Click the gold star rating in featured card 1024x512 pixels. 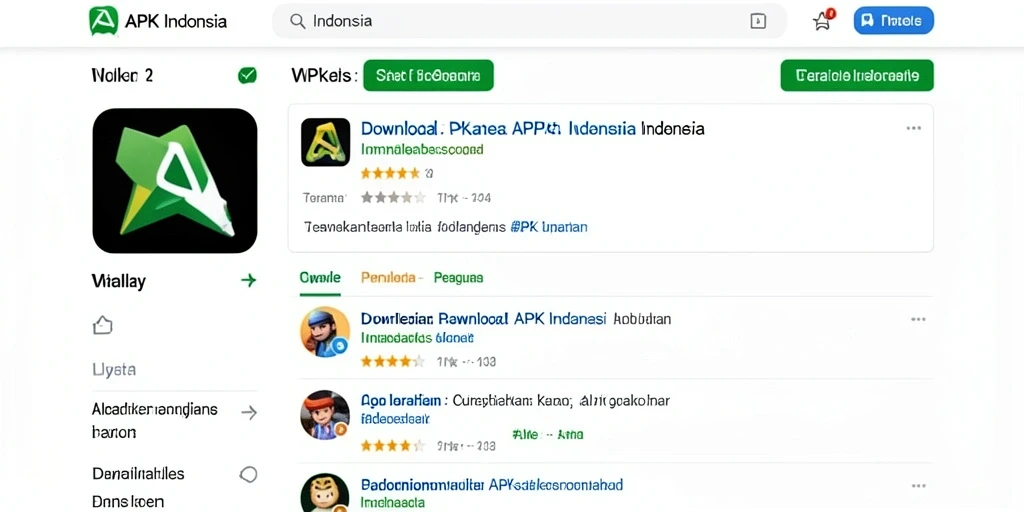(391, 173)
